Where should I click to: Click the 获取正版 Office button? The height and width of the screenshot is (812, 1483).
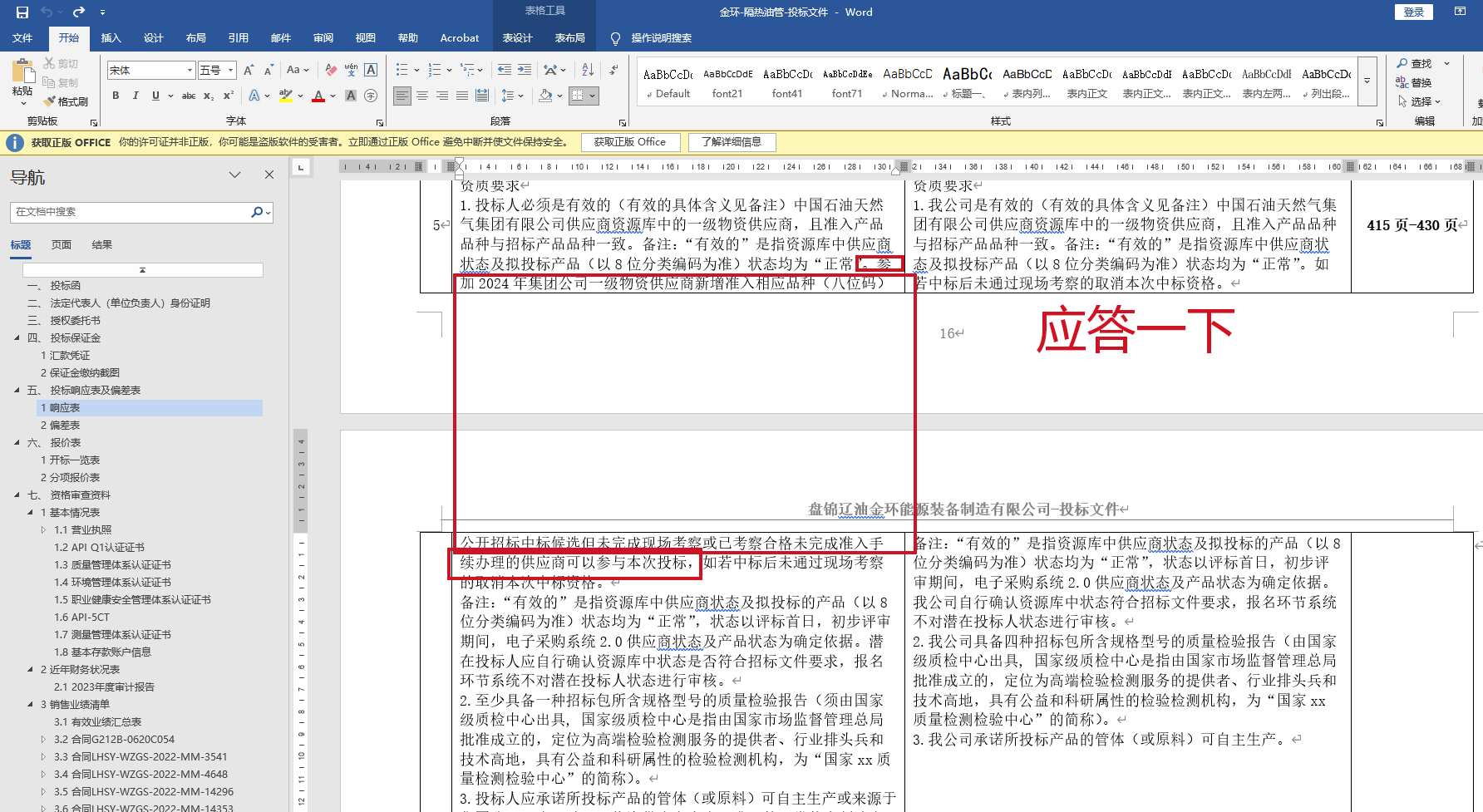(x=629, y=142)
